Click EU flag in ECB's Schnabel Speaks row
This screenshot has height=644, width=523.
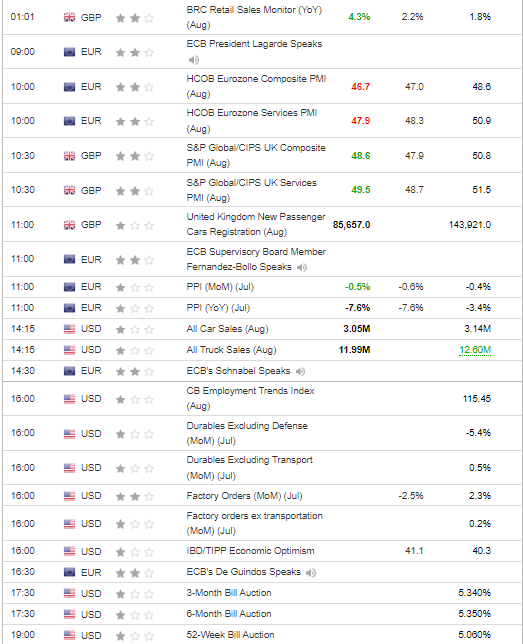(x=69, y=371)
